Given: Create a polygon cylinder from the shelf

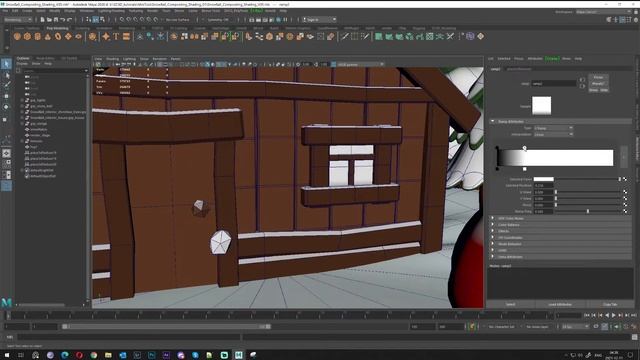Looking at the screenshot, I should (38, 37).
